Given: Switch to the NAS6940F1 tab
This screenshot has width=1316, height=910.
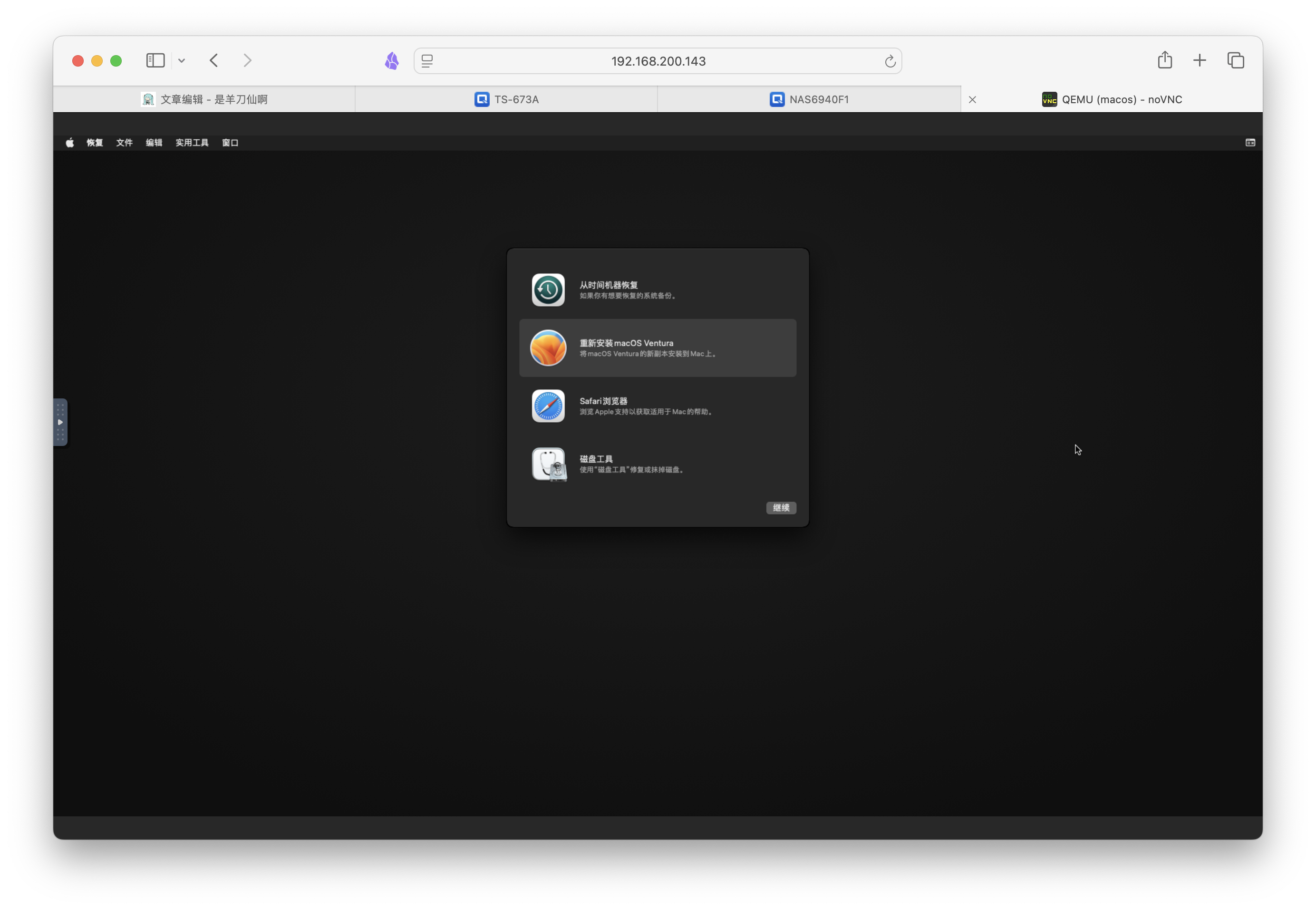Looking at the screenshot, I should click(809, 99).
